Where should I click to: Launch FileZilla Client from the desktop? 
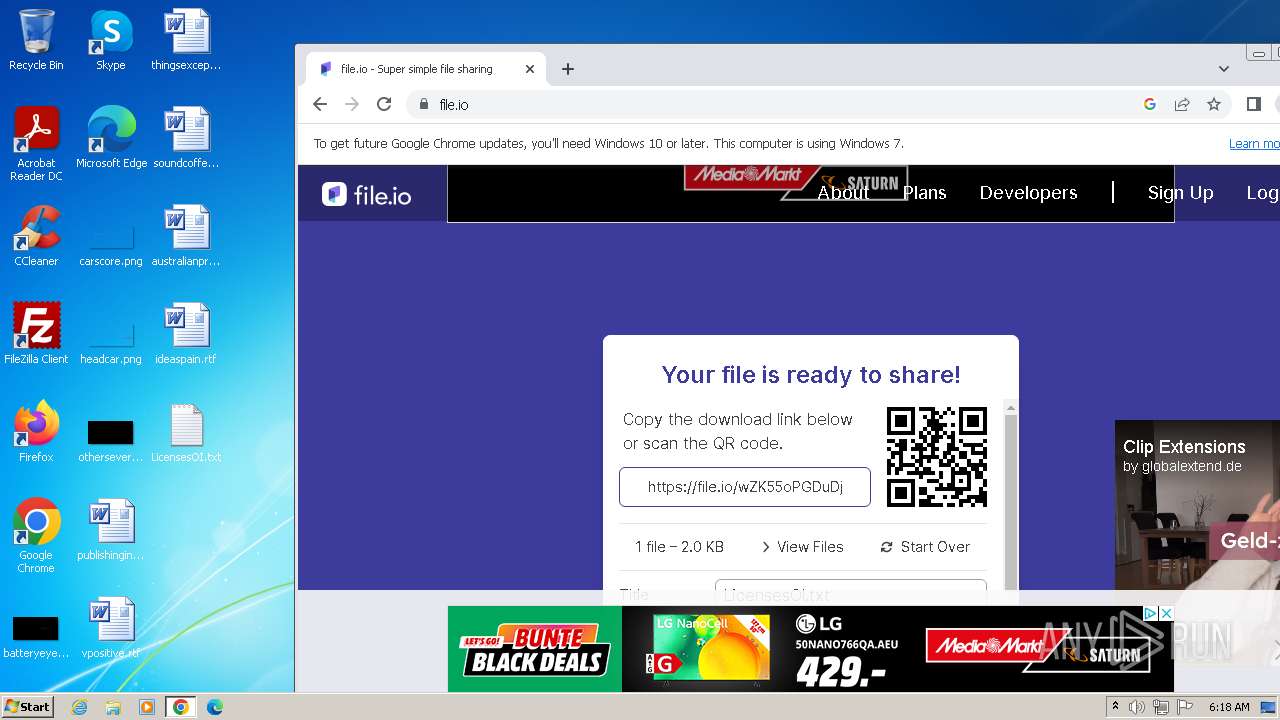[x=36, y=334]
